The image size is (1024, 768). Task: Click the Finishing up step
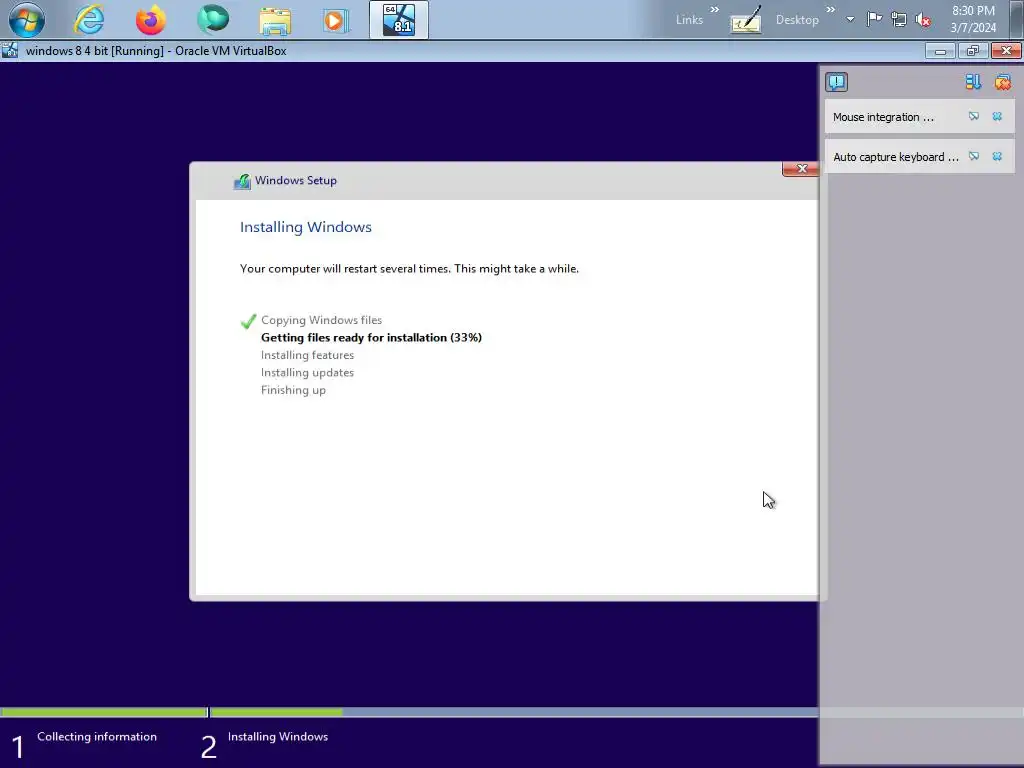pyautogui.click(x=293, y=390)
